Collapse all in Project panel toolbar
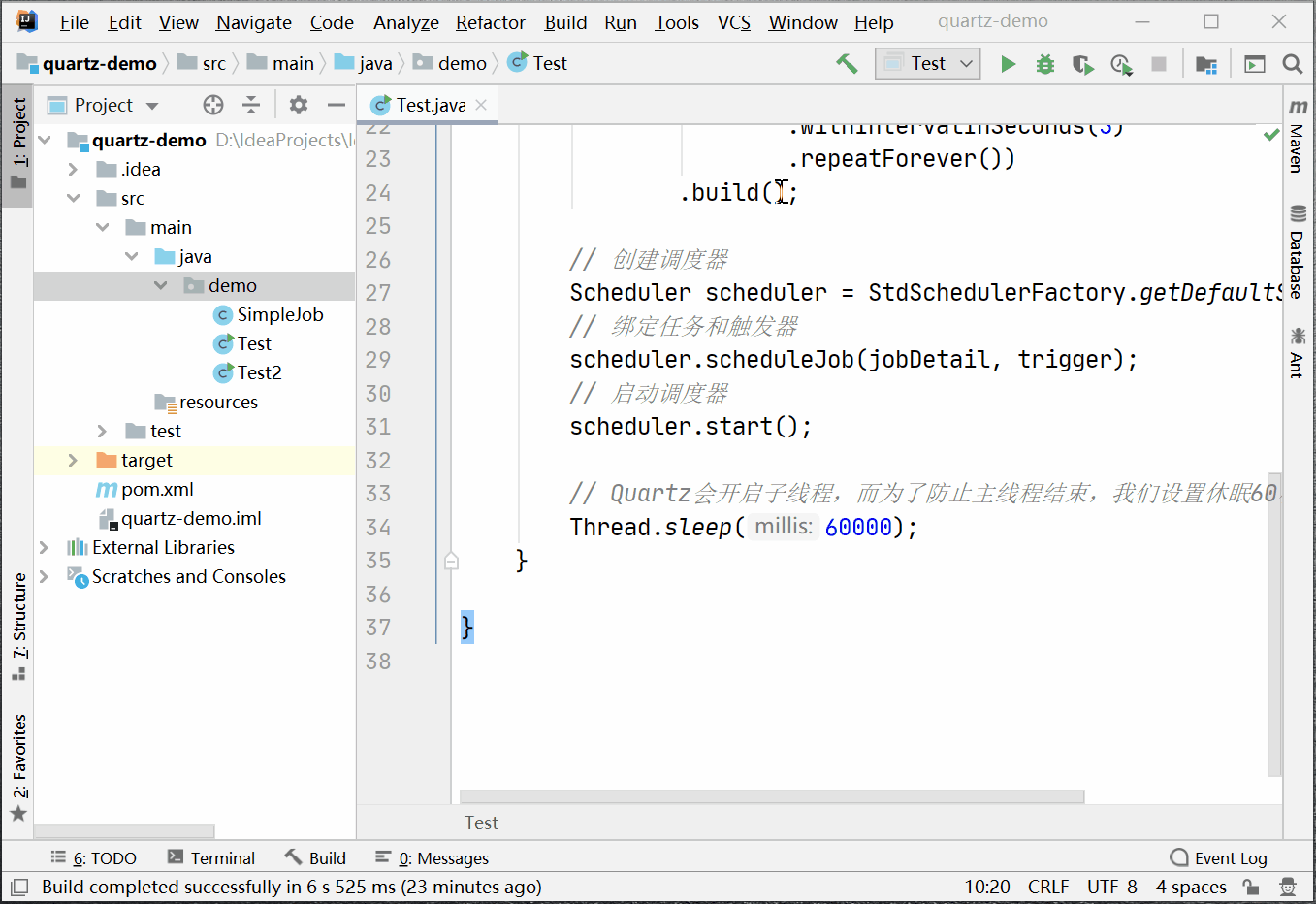The image size is (1316, 904). point(251,105)
